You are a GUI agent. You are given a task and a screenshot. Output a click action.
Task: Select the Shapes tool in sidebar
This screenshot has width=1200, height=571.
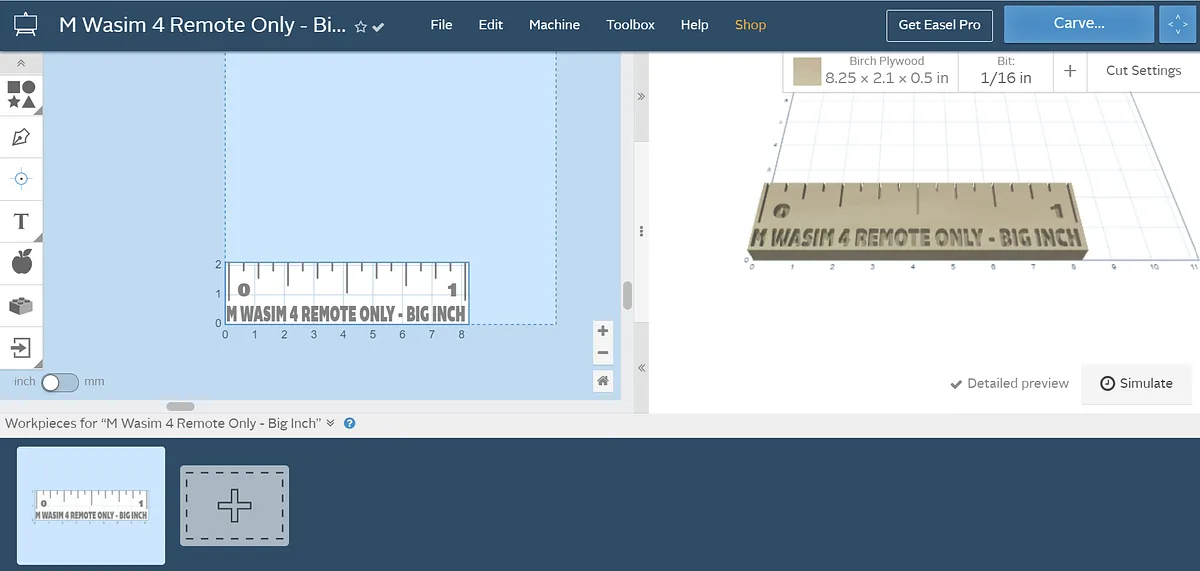(21, 95)
